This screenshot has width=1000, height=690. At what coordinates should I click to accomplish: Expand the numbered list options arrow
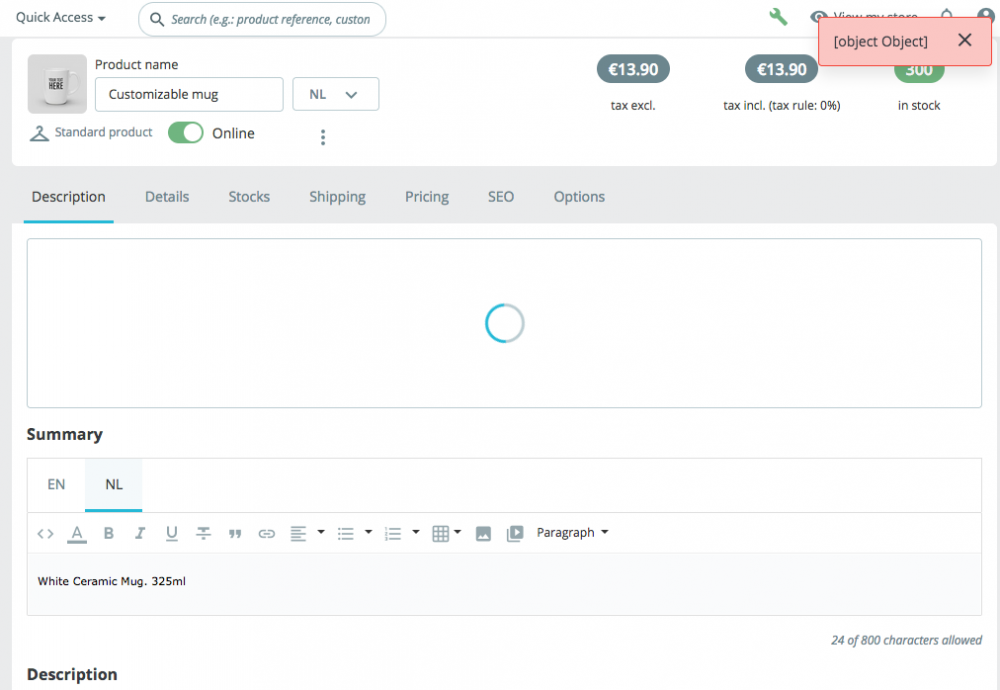[416, 532]
